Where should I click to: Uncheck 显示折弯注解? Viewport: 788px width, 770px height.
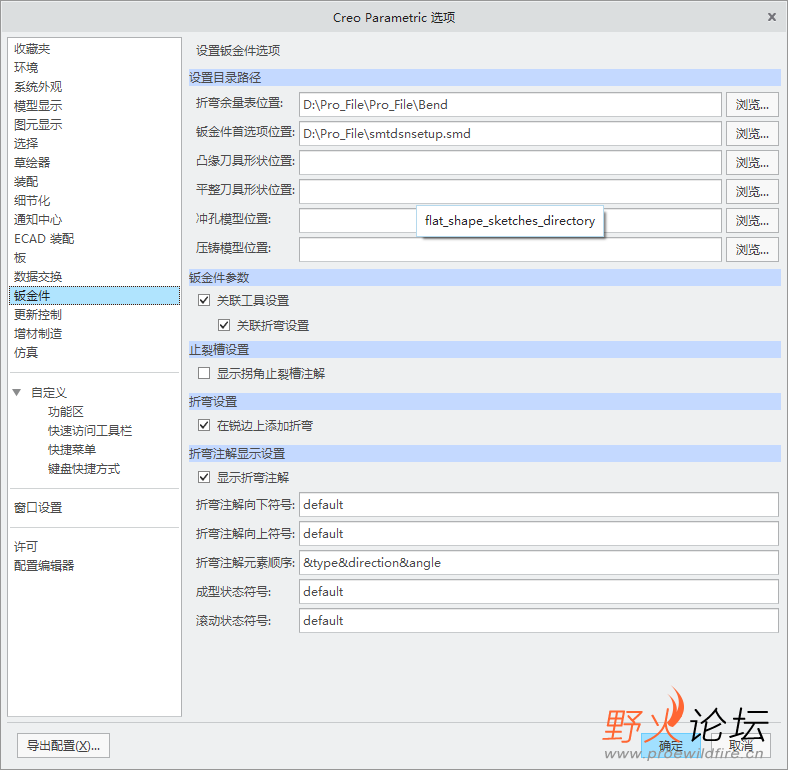coord(204,477)
